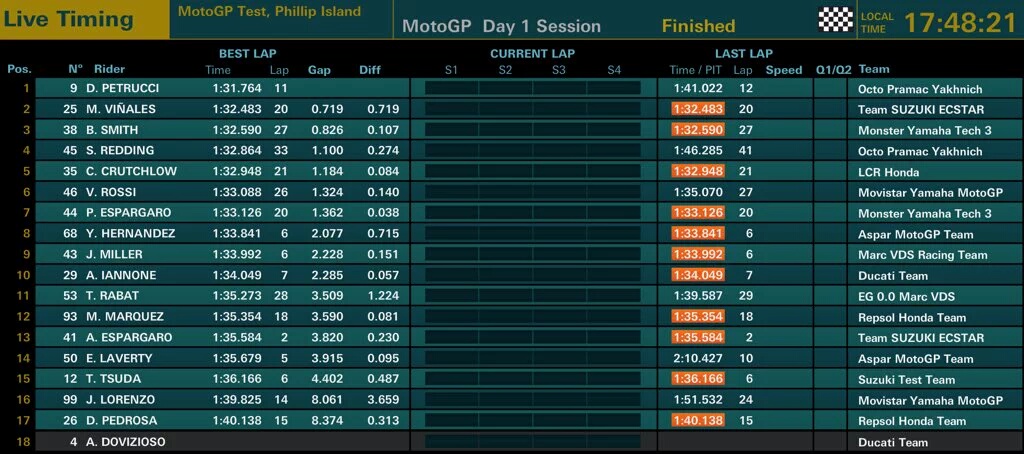Click the Gap column header
The width and height of the screenshot is (1024, 454).
pos(319,70)
